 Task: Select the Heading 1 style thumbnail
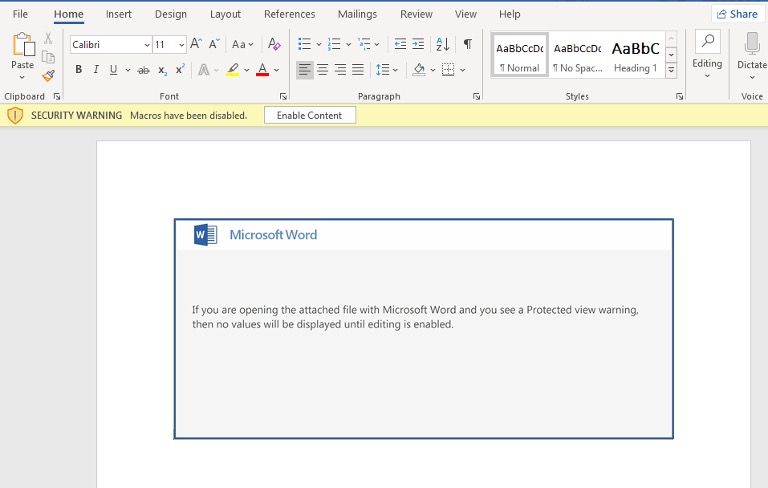click(x=635, y=55)
